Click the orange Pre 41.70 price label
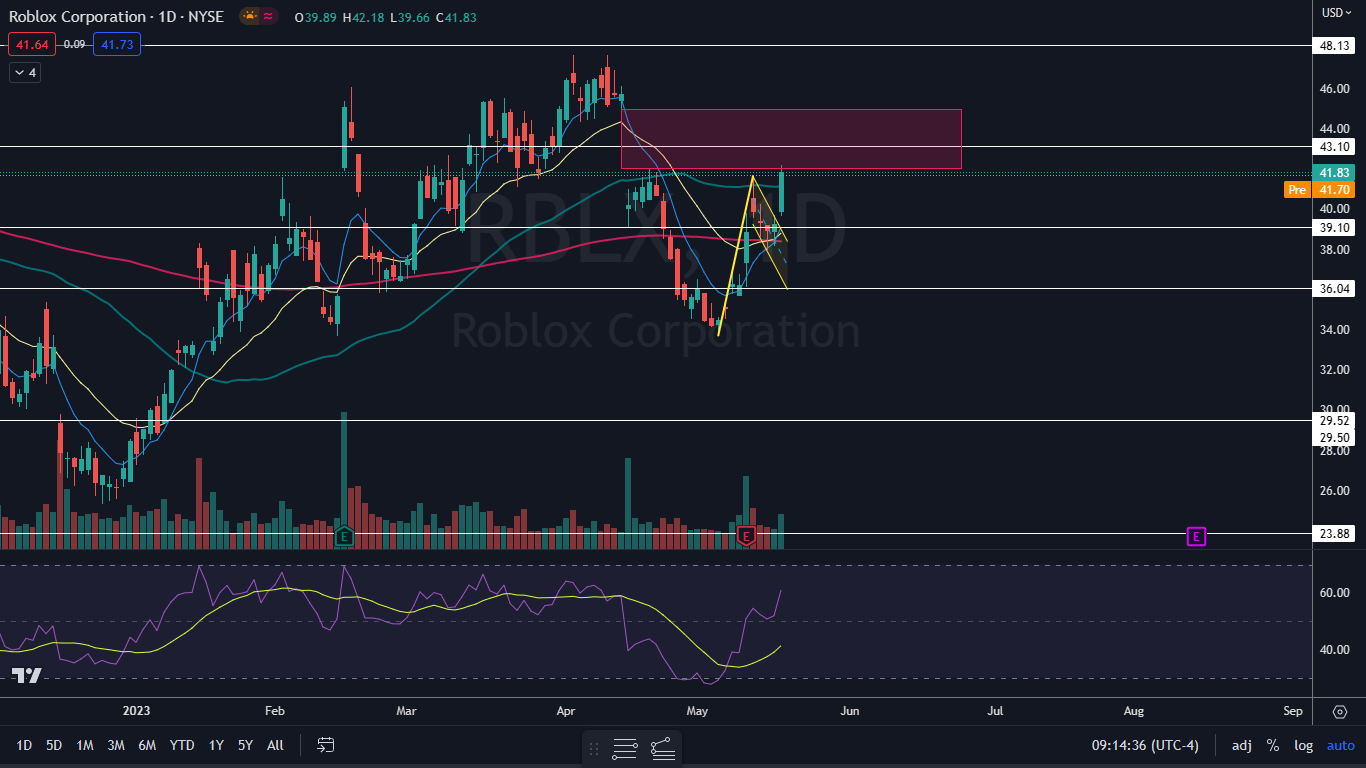Viewport: 1366px width, 768px height. [1320, 189]
